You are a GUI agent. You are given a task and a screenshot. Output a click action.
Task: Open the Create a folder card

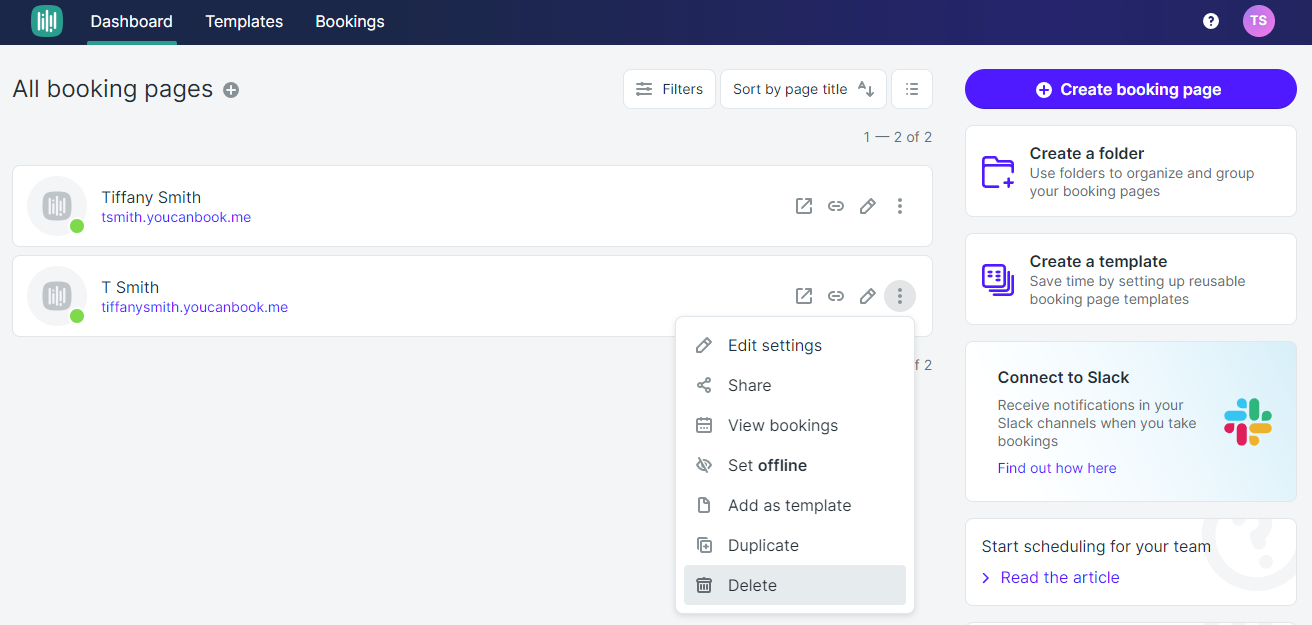(x=1131, y=171)
